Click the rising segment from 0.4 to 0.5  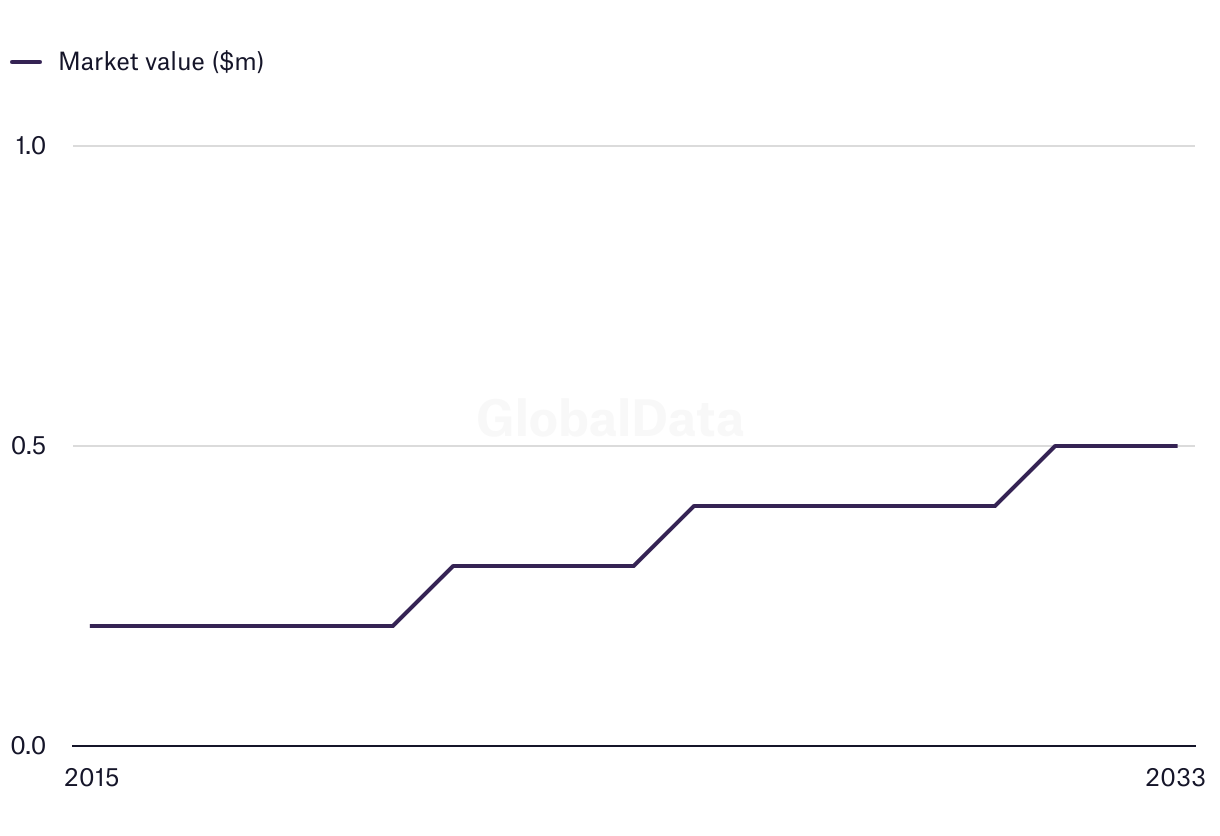coord(1026,476)
